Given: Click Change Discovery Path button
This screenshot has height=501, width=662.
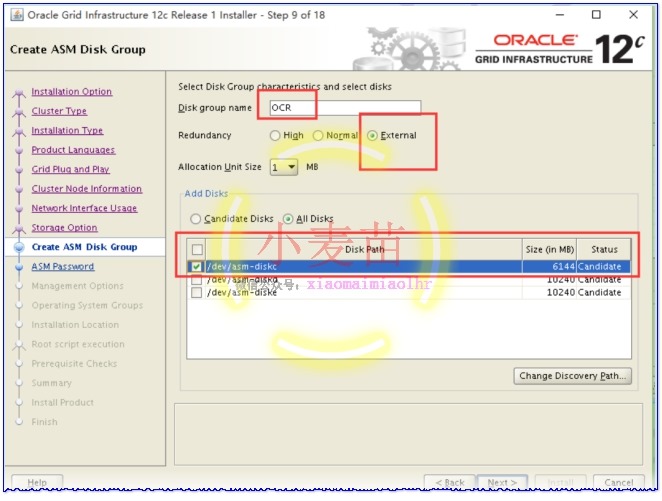Looking at the screenshot, I should (x=572, y=376).
